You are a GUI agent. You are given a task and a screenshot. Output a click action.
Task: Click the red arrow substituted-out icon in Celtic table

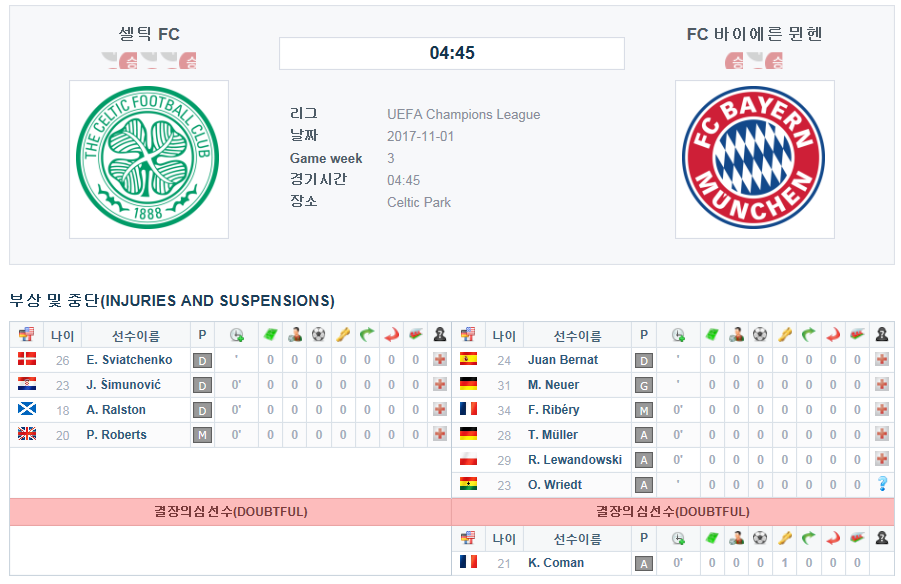pos(391,335)
